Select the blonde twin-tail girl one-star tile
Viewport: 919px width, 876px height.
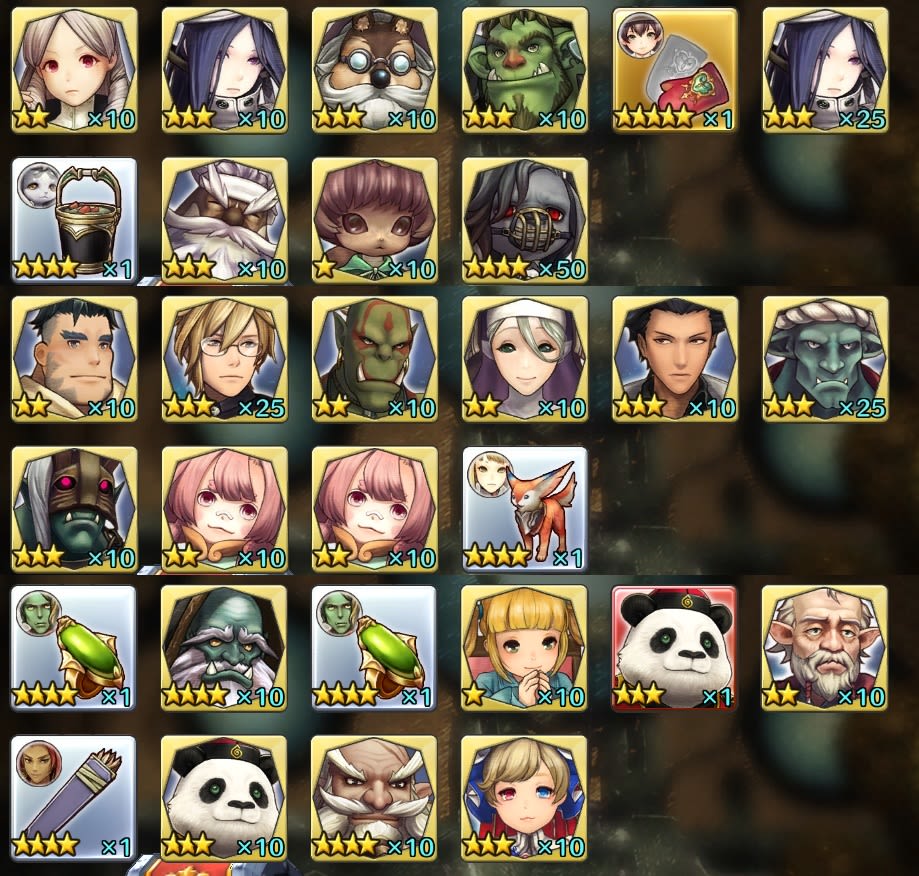[x=525, y=648]
